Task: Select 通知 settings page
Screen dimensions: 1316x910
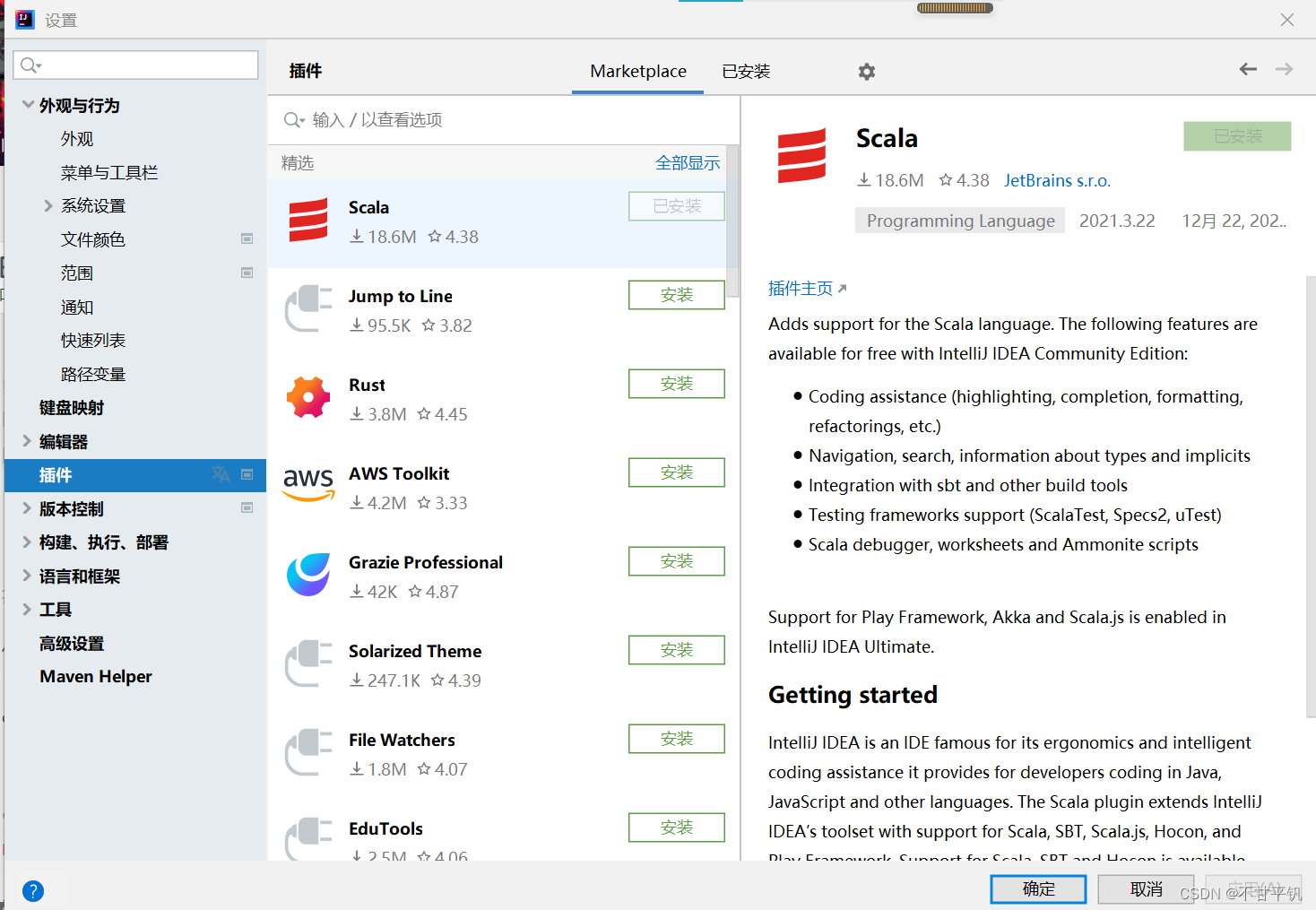Action: point(77,307)
